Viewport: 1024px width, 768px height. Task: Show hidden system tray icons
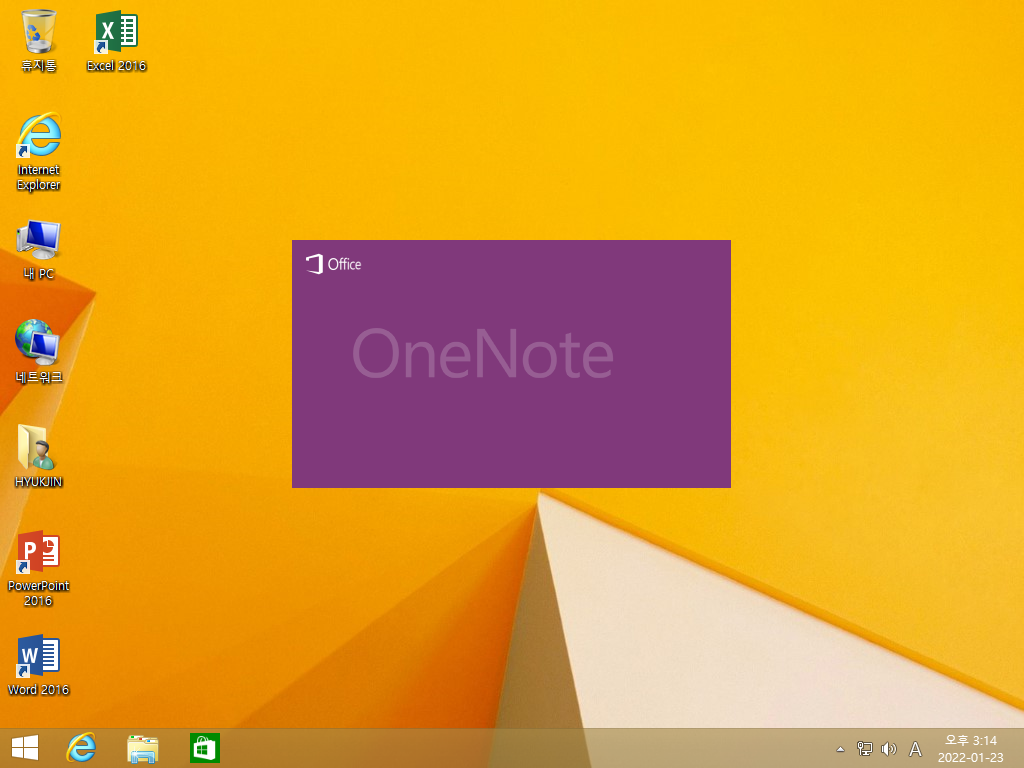coord(840,749)
